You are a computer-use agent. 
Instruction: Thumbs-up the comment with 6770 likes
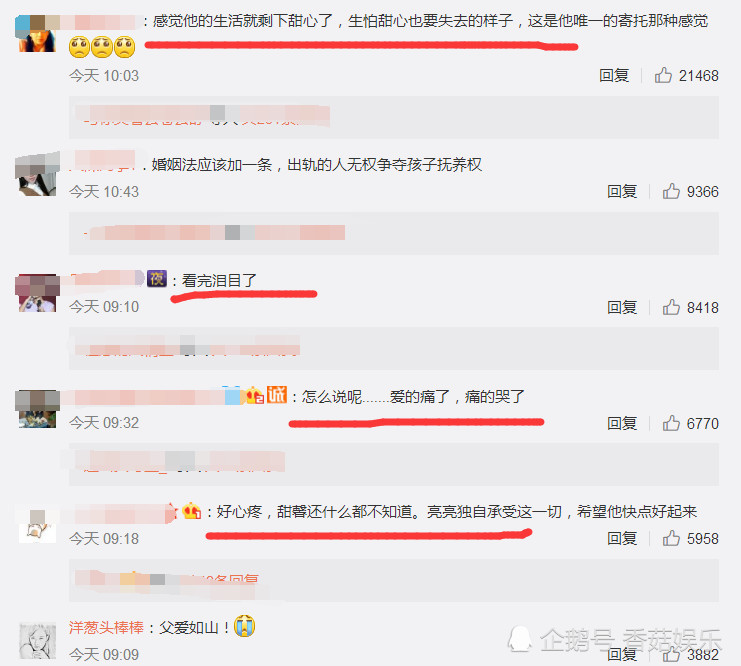671,423
